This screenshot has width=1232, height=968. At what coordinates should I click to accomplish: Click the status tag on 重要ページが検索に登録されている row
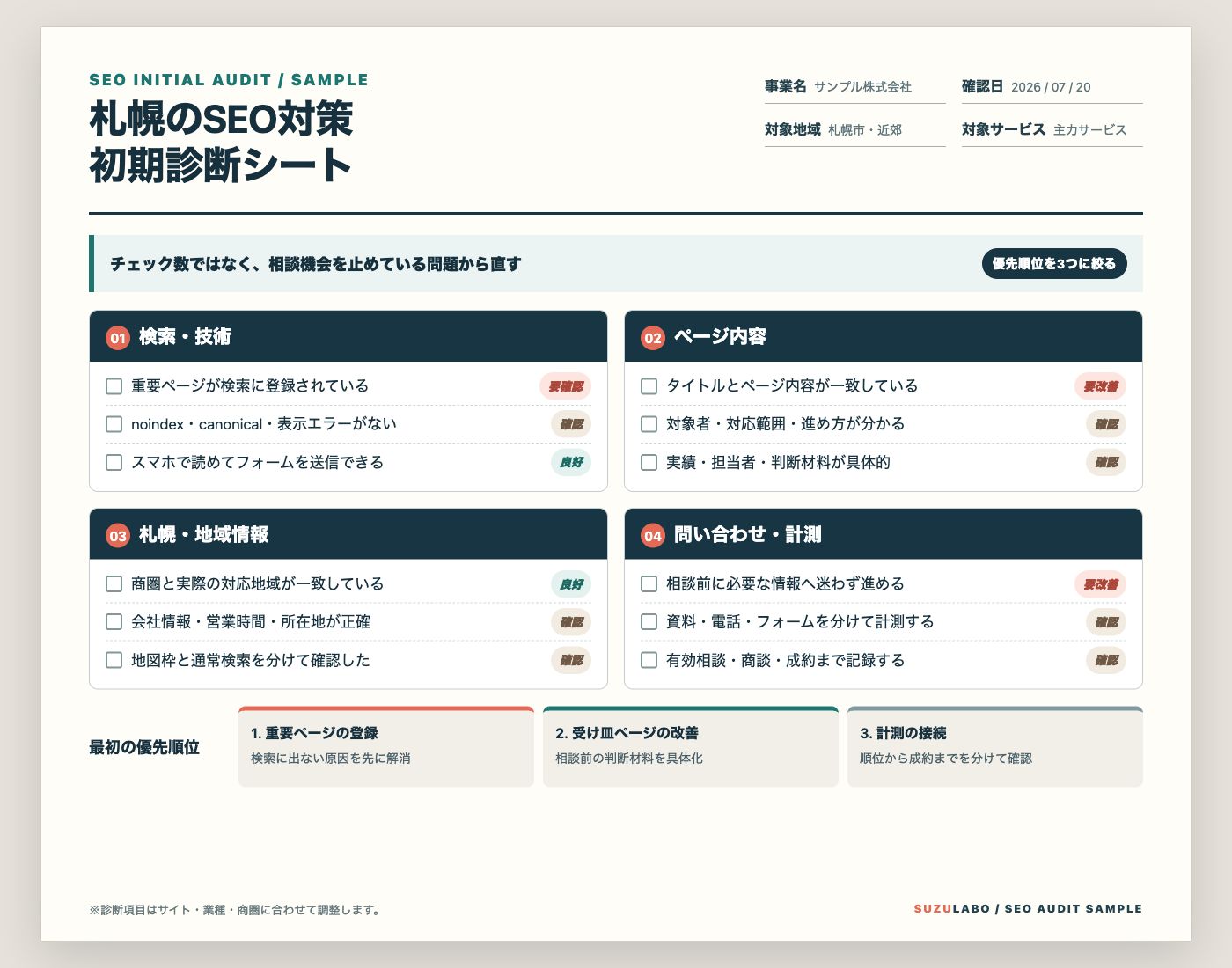coord(565,386)
